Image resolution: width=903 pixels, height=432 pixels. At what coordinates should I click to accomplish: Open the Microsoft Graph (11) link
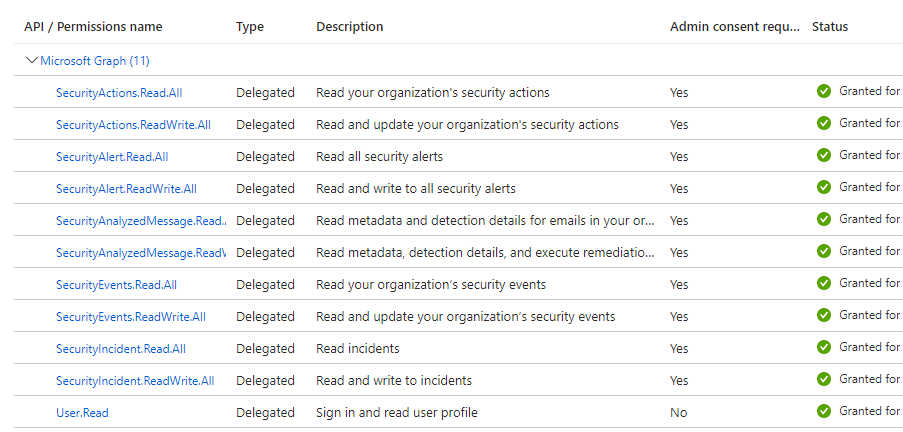tap(94, 60)
